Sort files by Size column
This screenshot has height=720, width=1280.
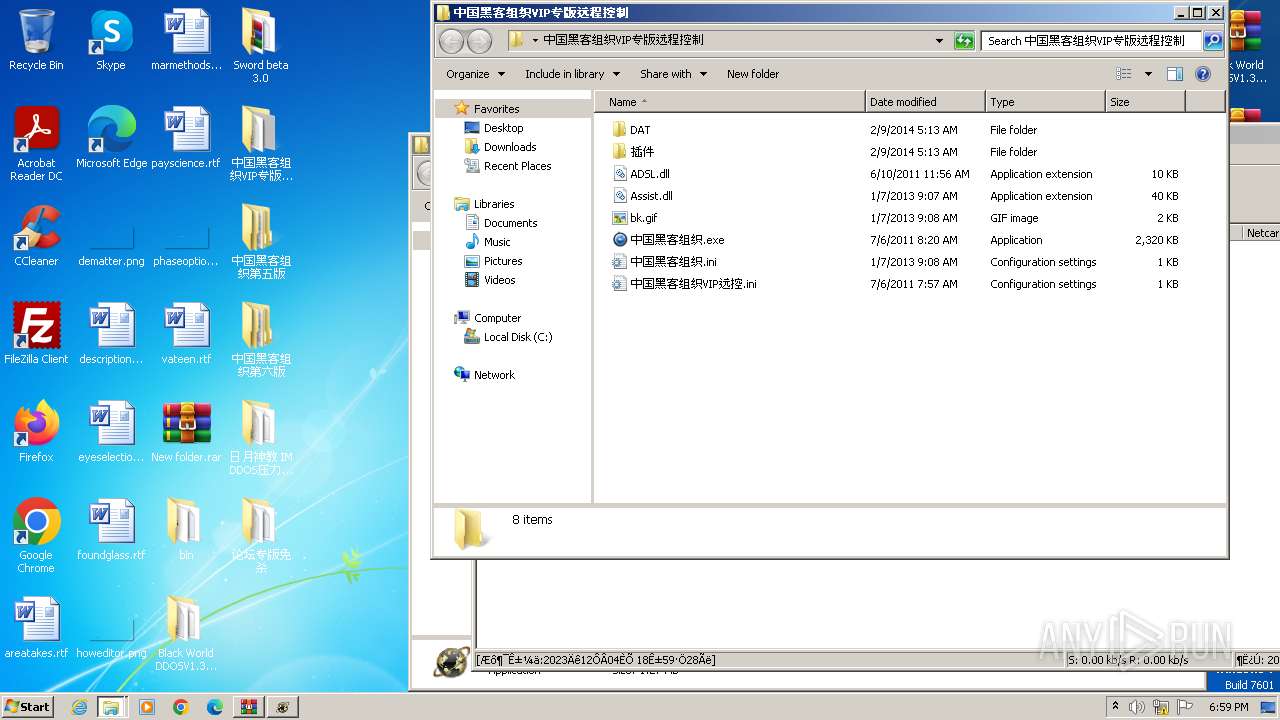(1145, 102)
